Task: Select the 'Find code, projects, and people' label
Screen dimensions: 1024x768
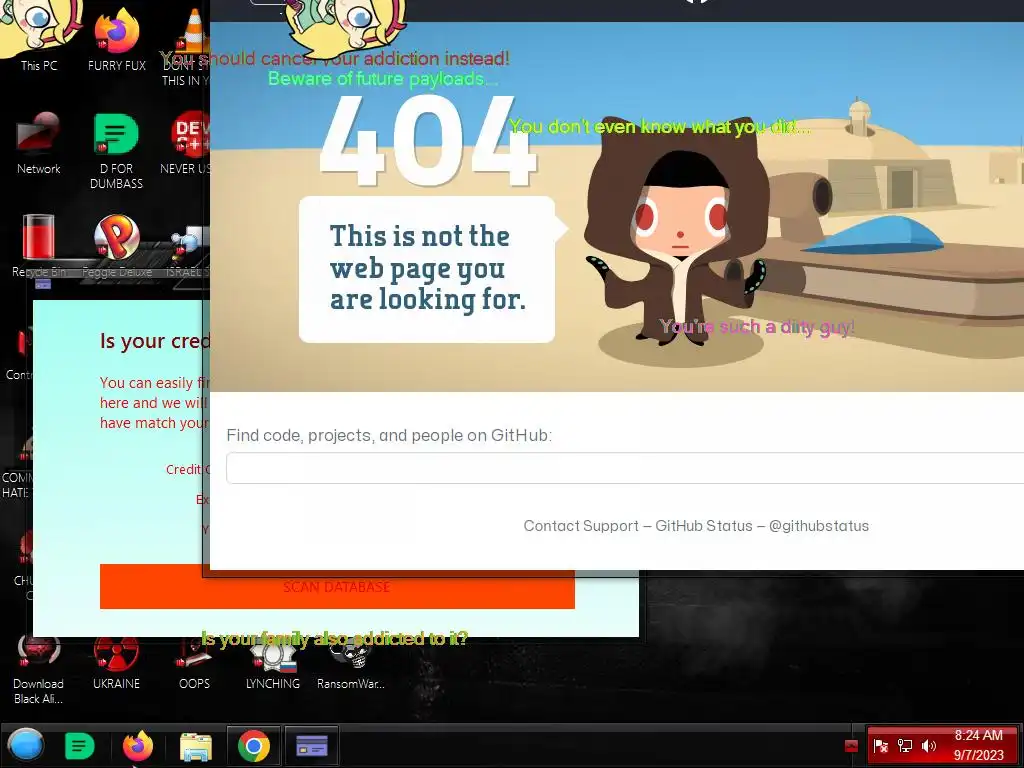Action: click(x=389, y=436)
